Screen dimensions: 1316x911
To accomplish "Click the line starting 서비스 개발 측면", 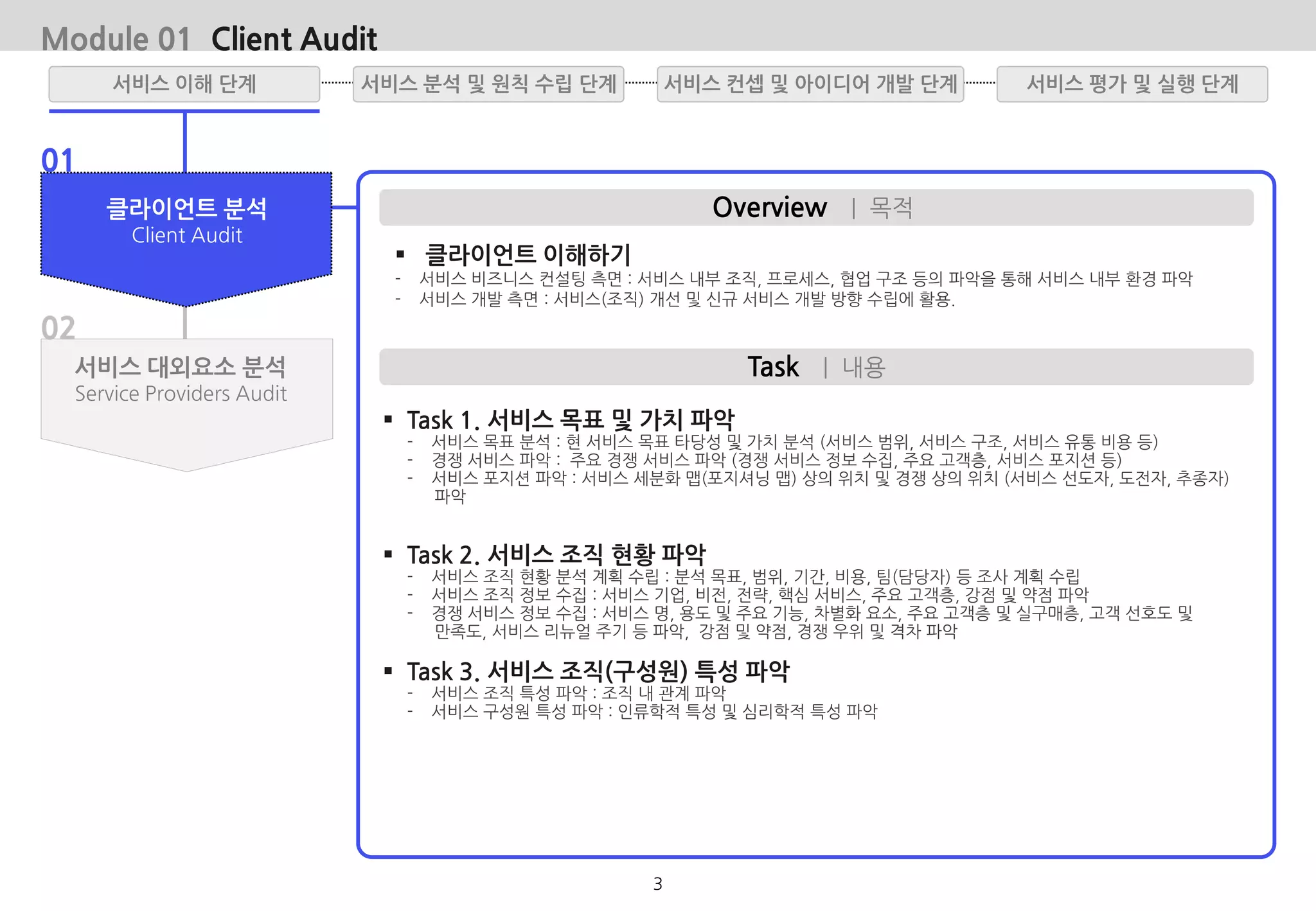I will click(x=687, y=299).
